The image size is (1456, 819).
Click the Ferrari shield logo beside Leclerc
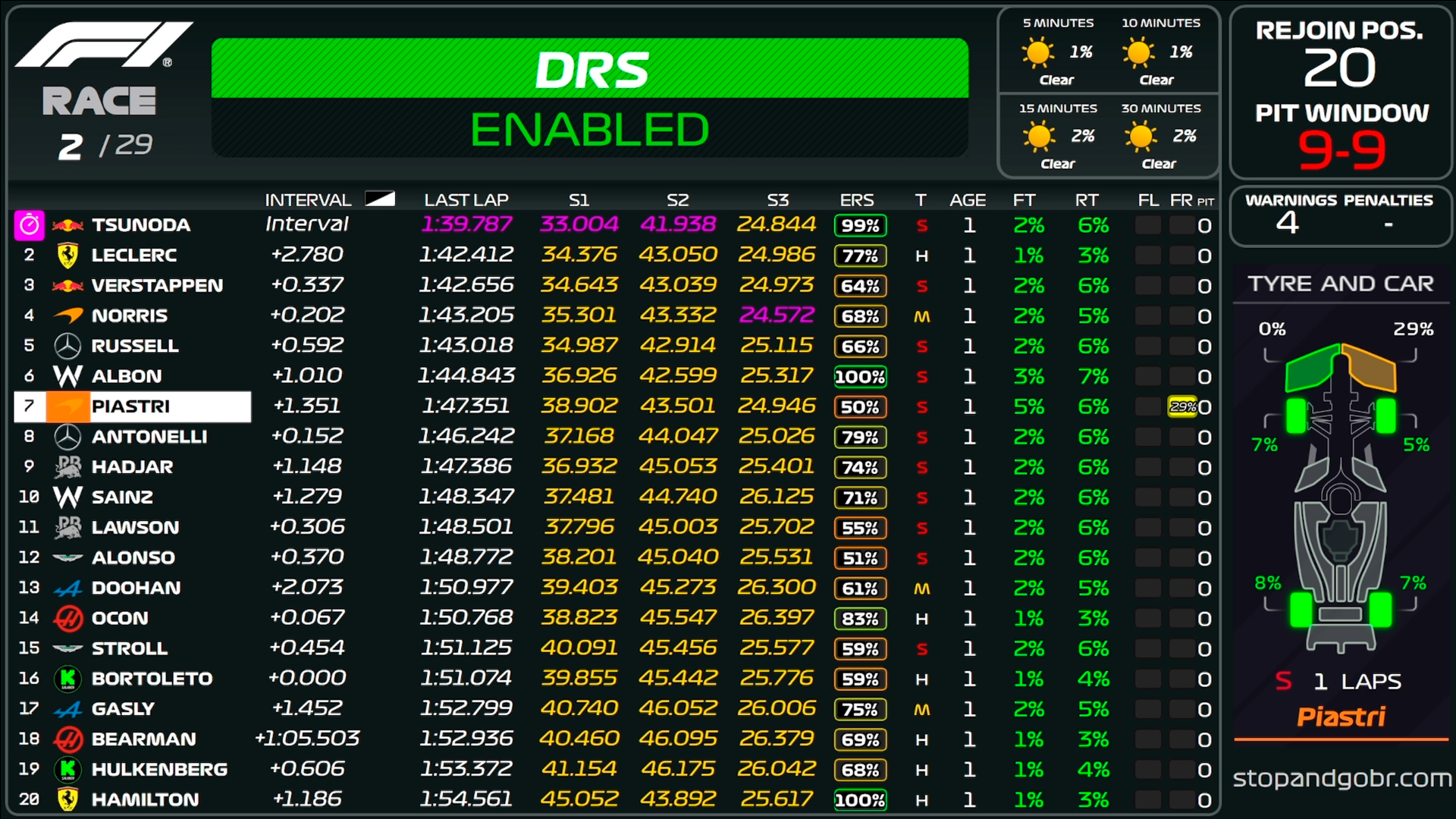67,256
